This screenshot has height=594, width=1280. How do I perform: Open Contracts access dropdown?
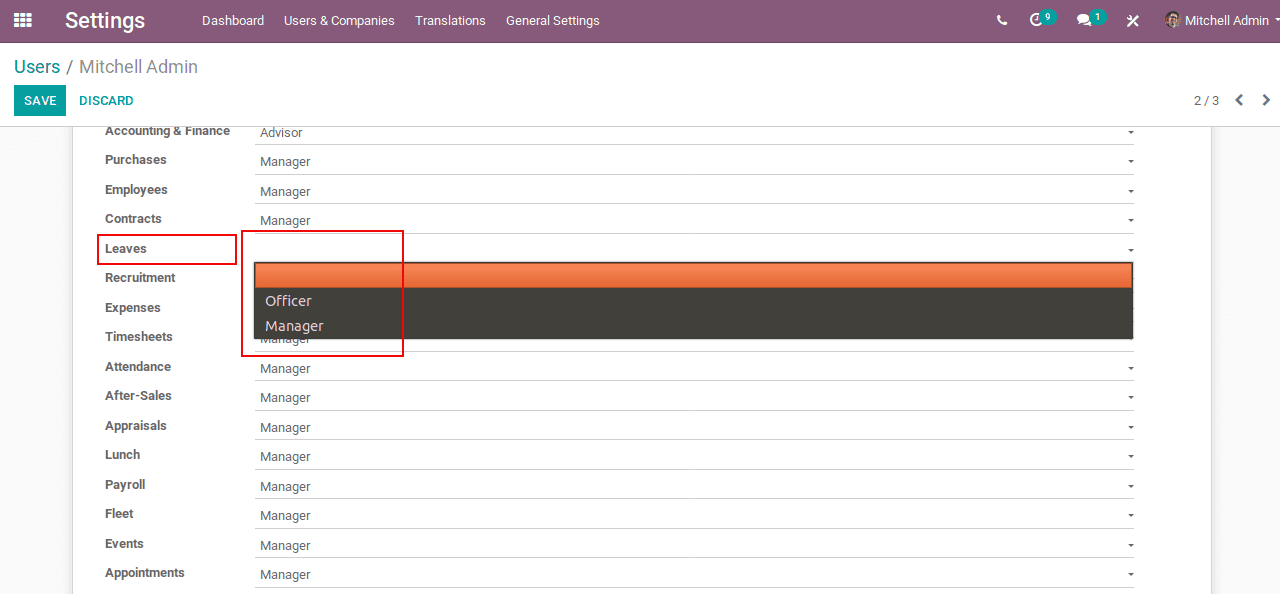(x=694, y=220)
